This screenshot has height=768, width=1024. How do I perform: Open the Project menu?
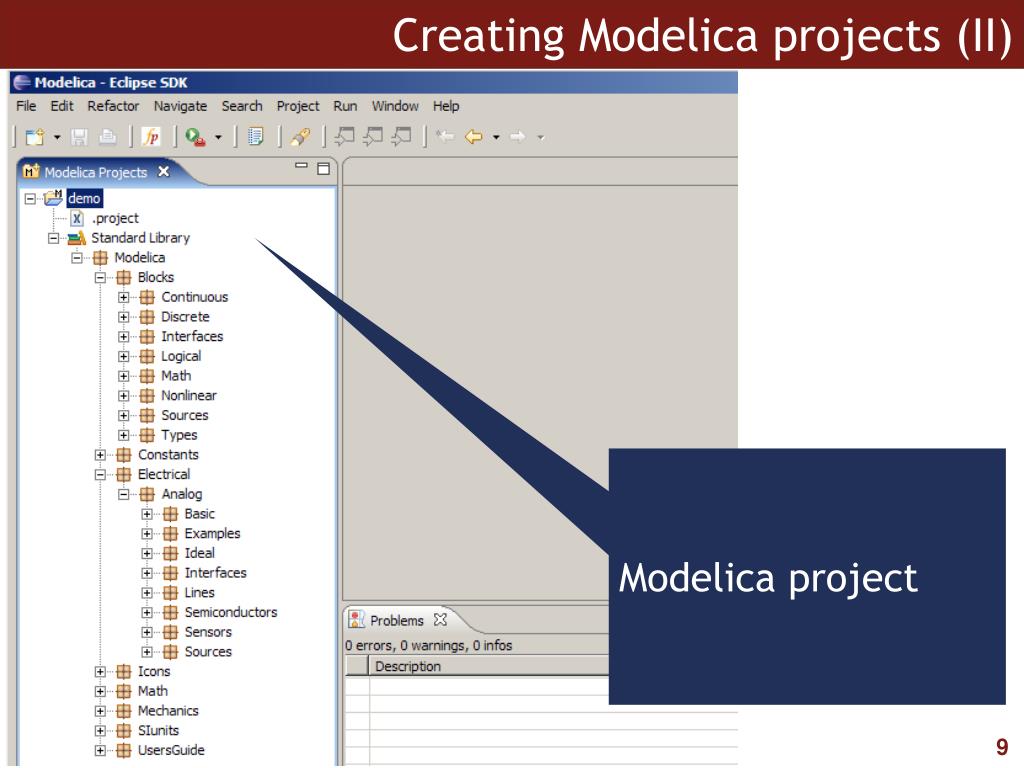click(x=298, y=106)
